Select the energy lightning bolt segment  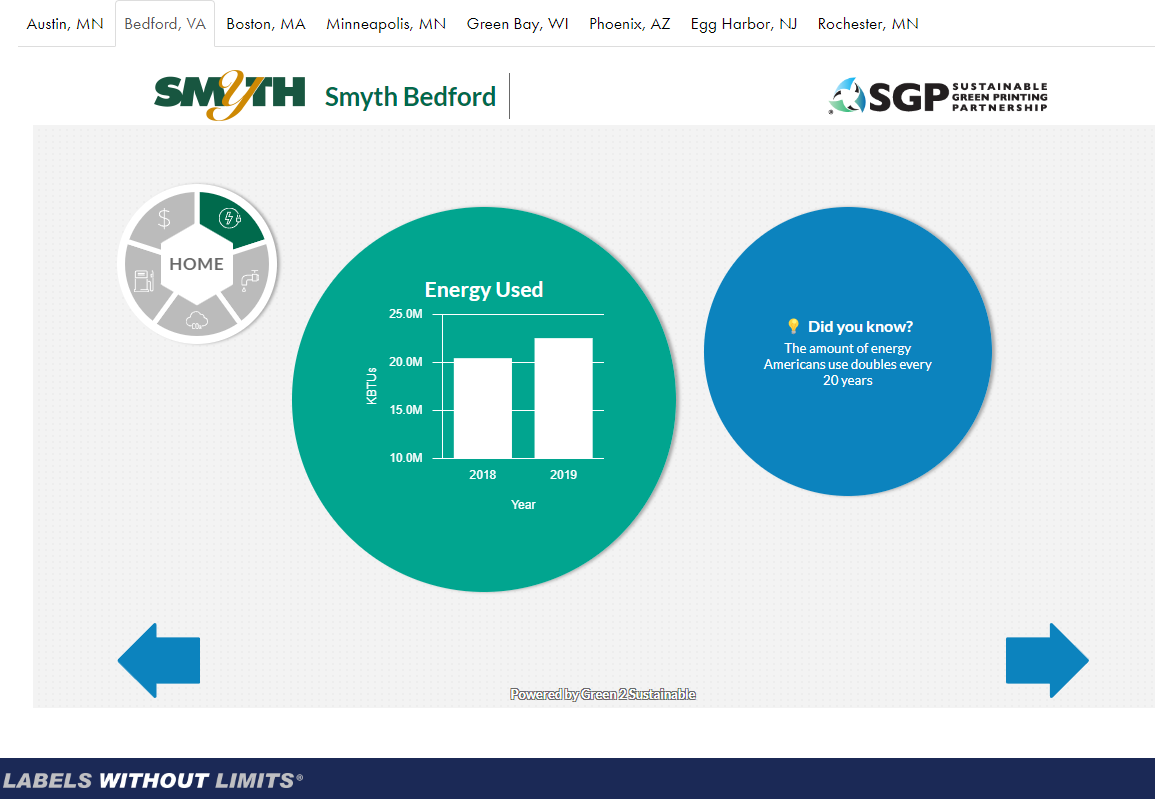point(229,218)
